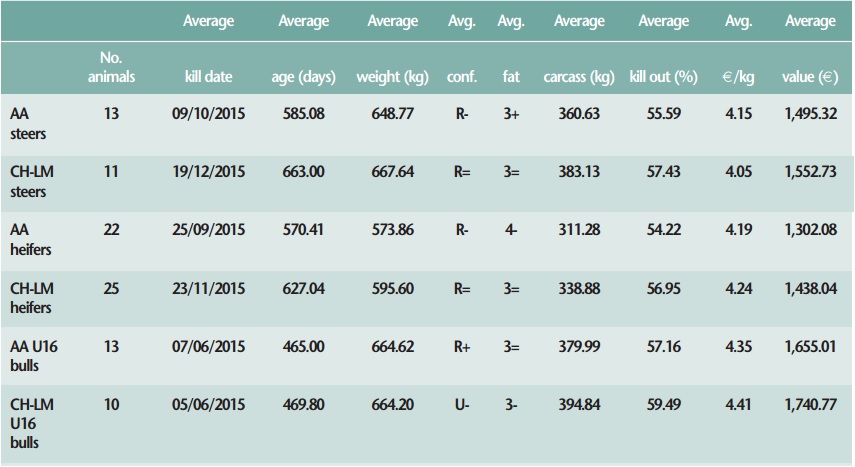Click the fat score cell '4-'

[x=511, y=230]
